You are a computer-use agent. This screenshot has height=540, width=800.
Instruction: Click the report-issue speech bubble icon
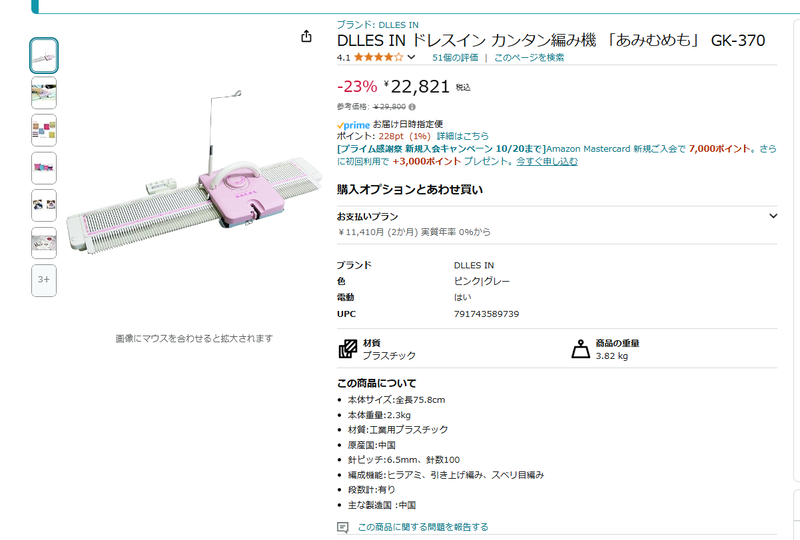pos(343,527)
